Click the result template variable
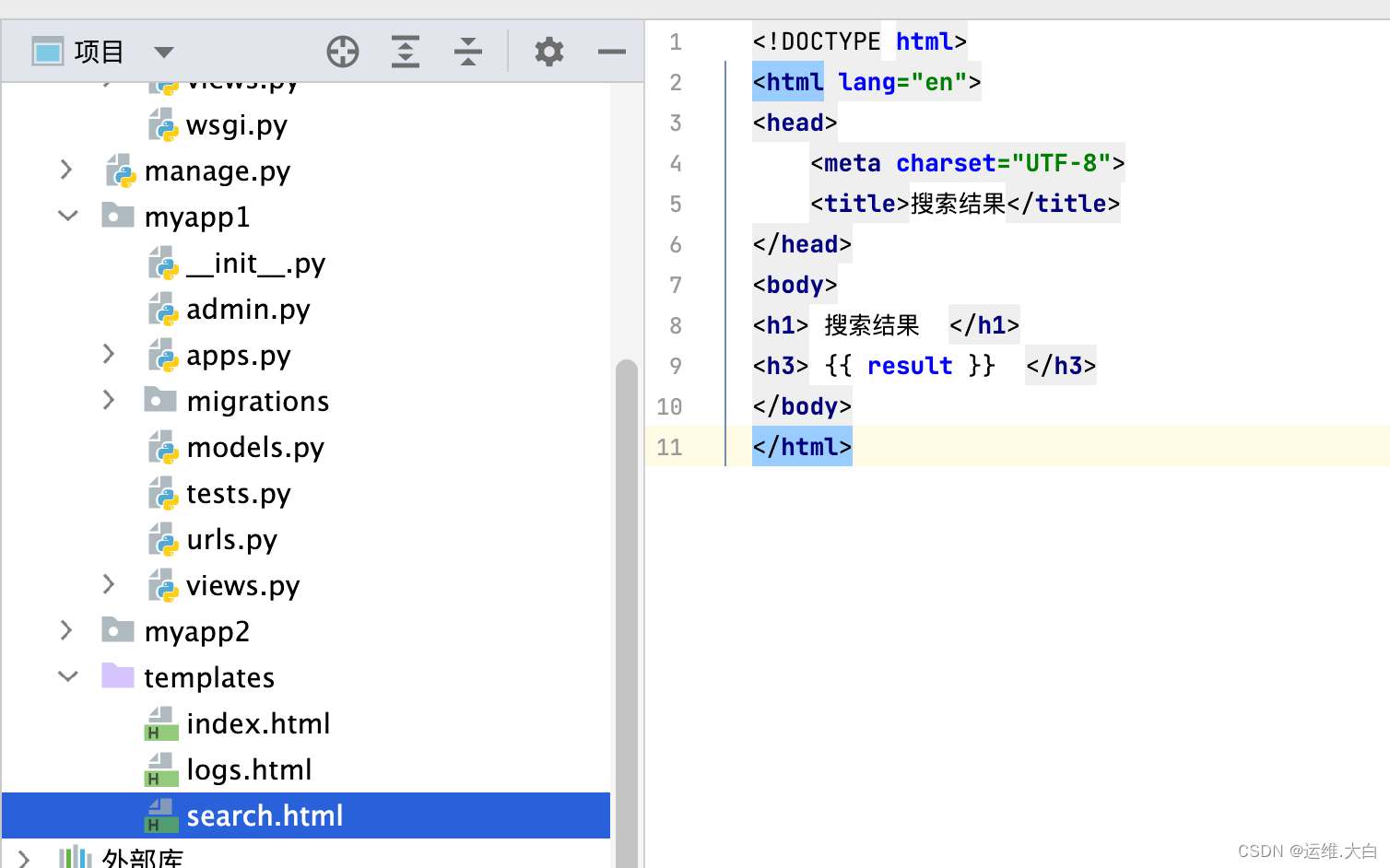1390x868 pixels. pyautogui.click(x=910, y=366)
